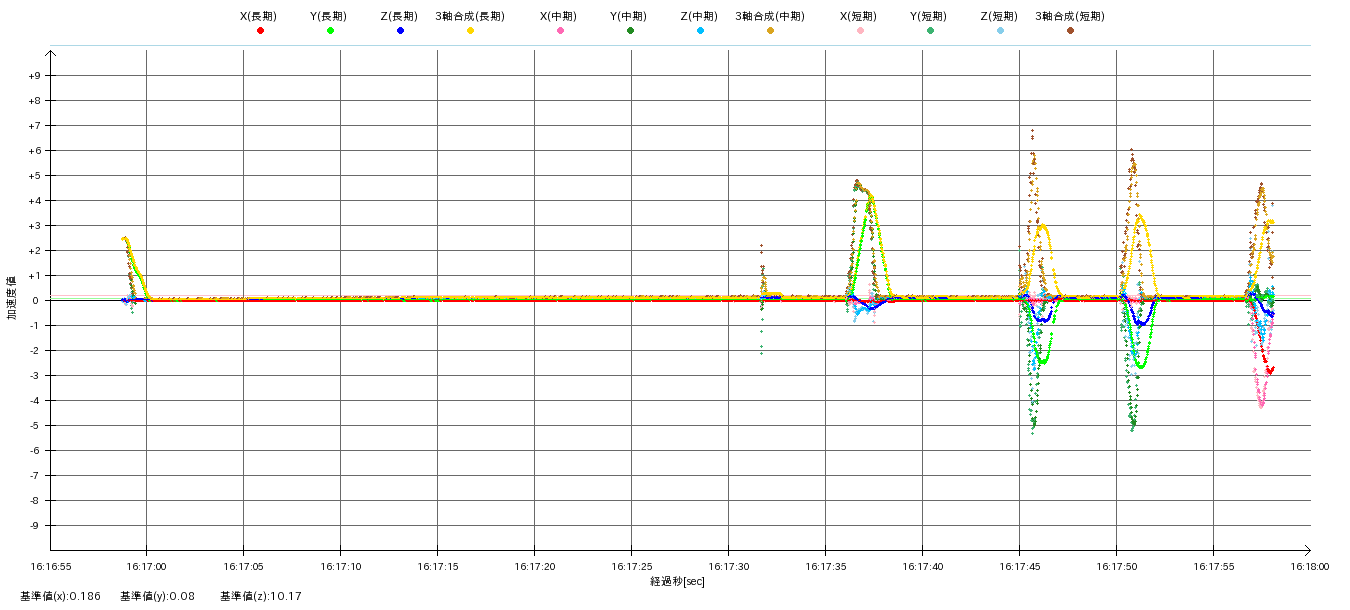This screenshot has height=610, width=1350.
Task: Toggle the Z(短期) series legend label
Action: click(x=999, y=17)
